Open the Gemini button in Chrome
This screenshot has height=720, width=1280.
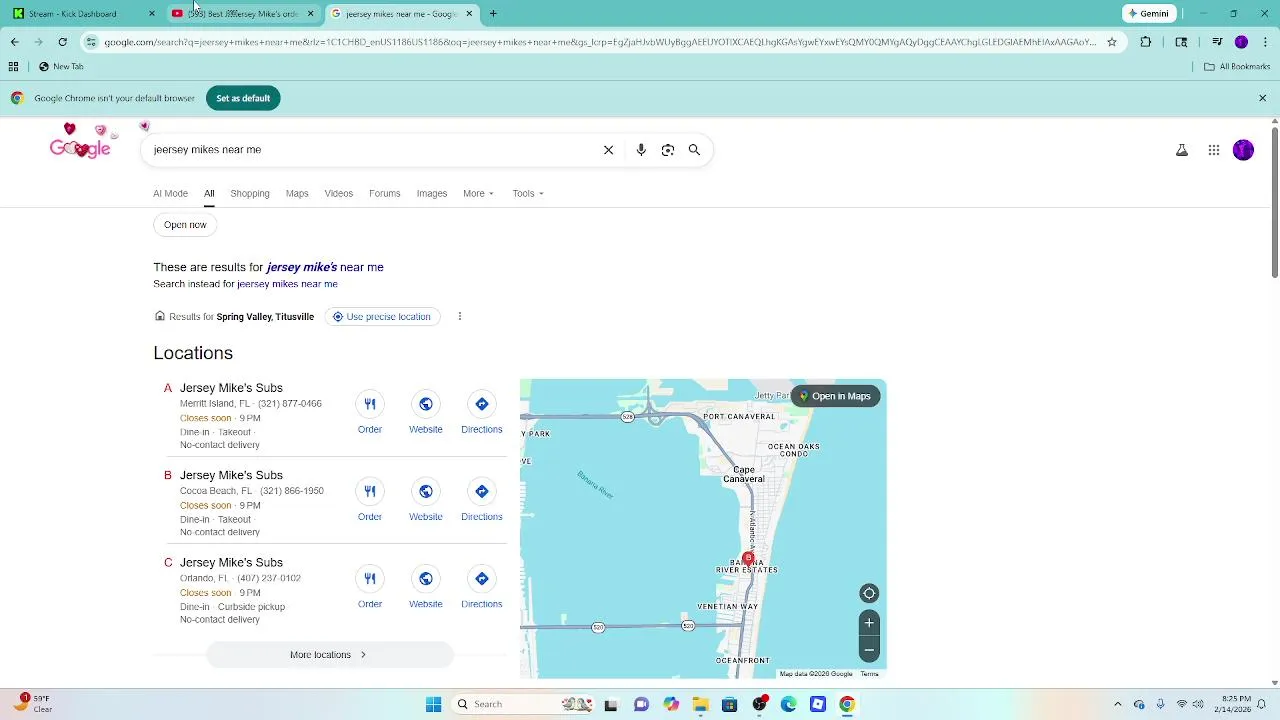click(x=1148, y=14)
